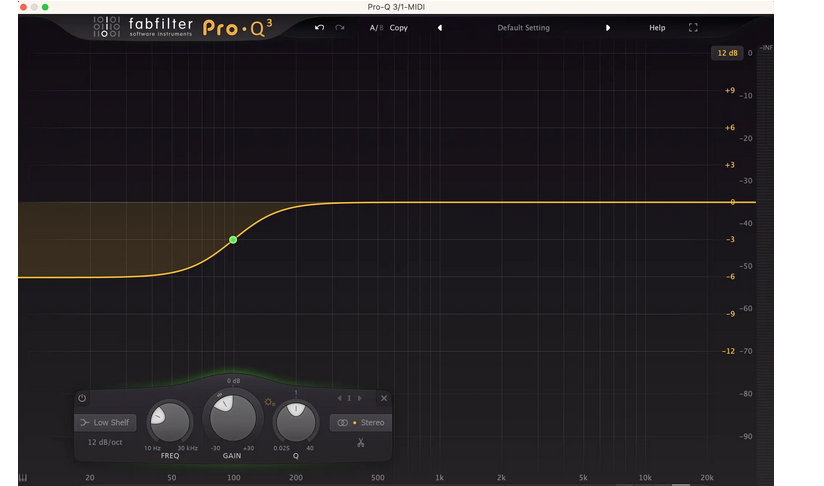
Task: Open the Help menu
Action: pos(657,28)
